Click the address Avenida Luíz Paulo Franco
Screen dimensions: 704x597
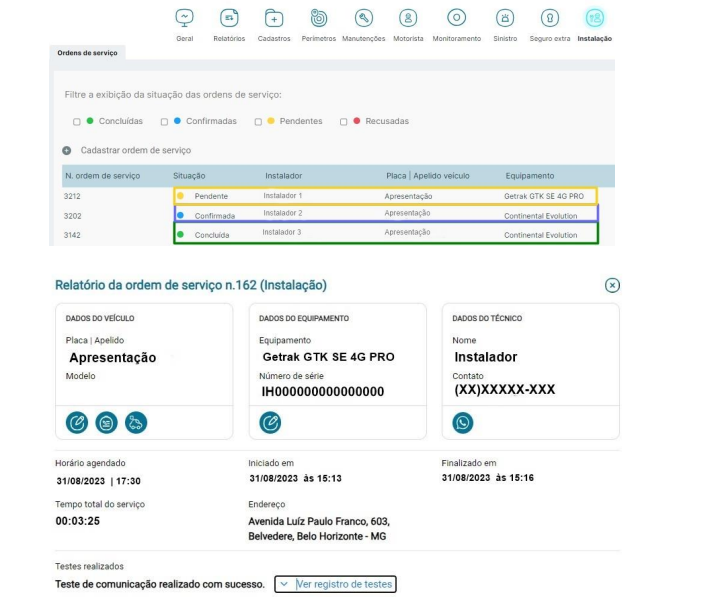[x=319, y=529]
